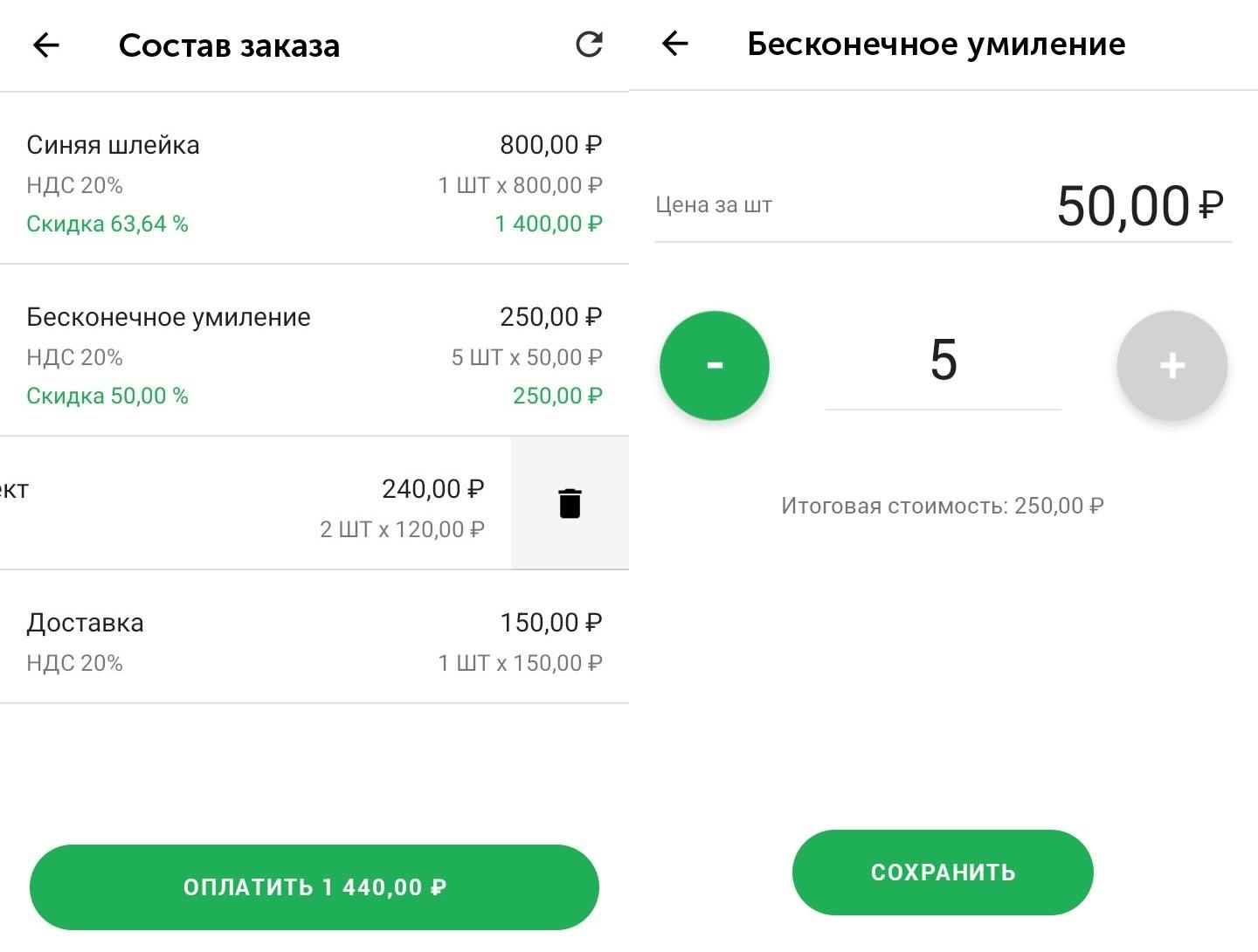This screenshot has width=1258, height=952.
Task: Go back from the Бесконечное умиление screen
Action: point(675,43)
